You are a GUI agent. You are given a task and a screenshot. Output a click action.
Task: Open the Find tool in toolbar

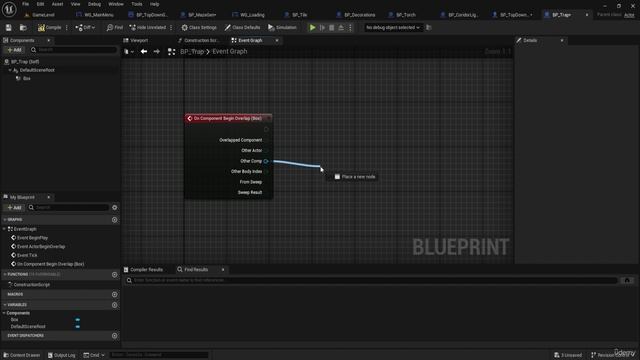click(115, 27)
